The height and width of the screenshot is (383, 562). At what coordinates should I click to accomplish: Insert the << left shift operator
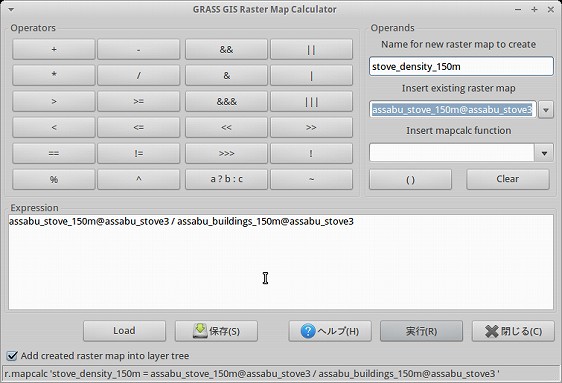pyautogui.click(x=226, y=127)
